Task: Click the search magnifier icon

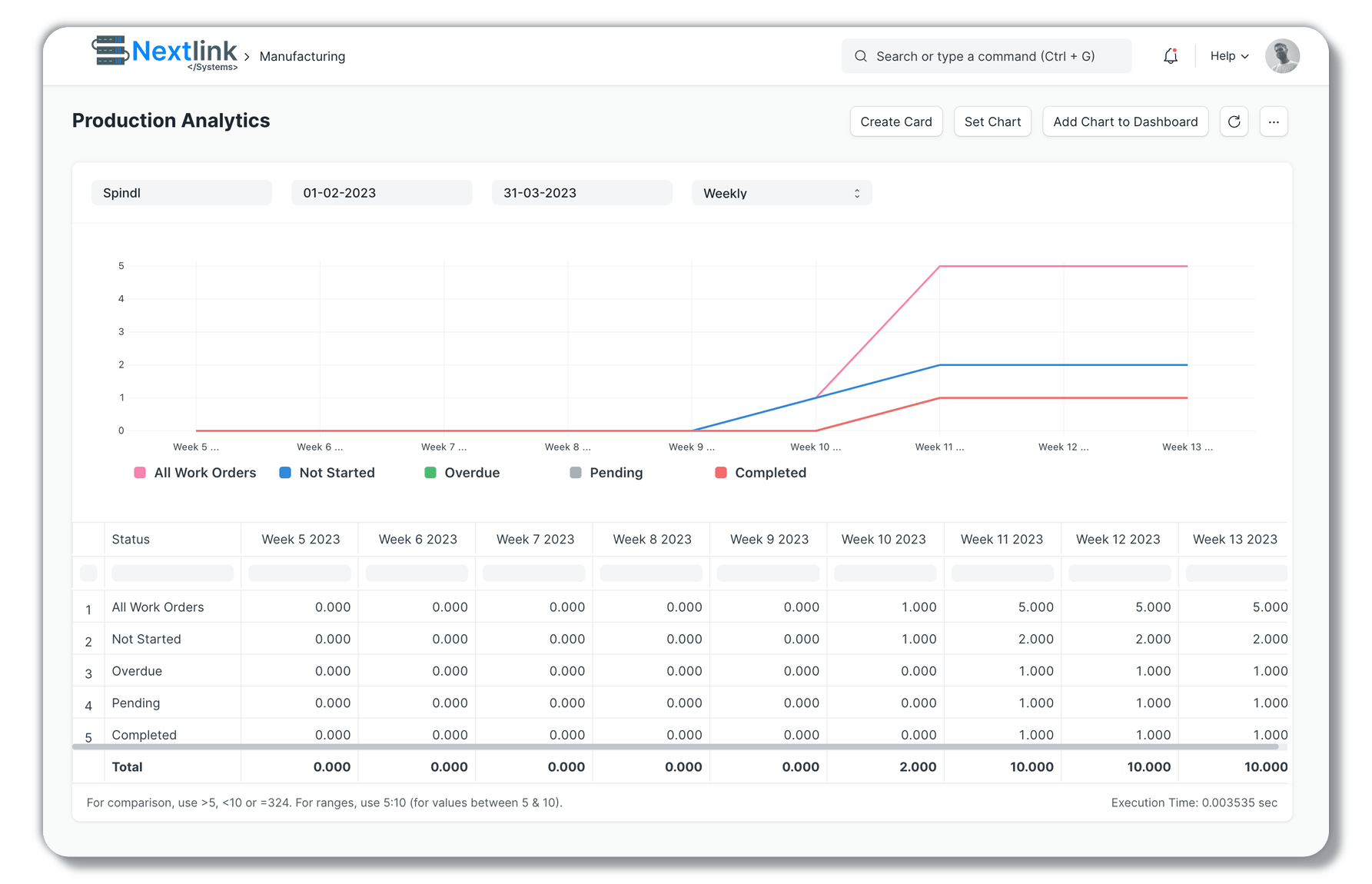Action: point(861,56)
